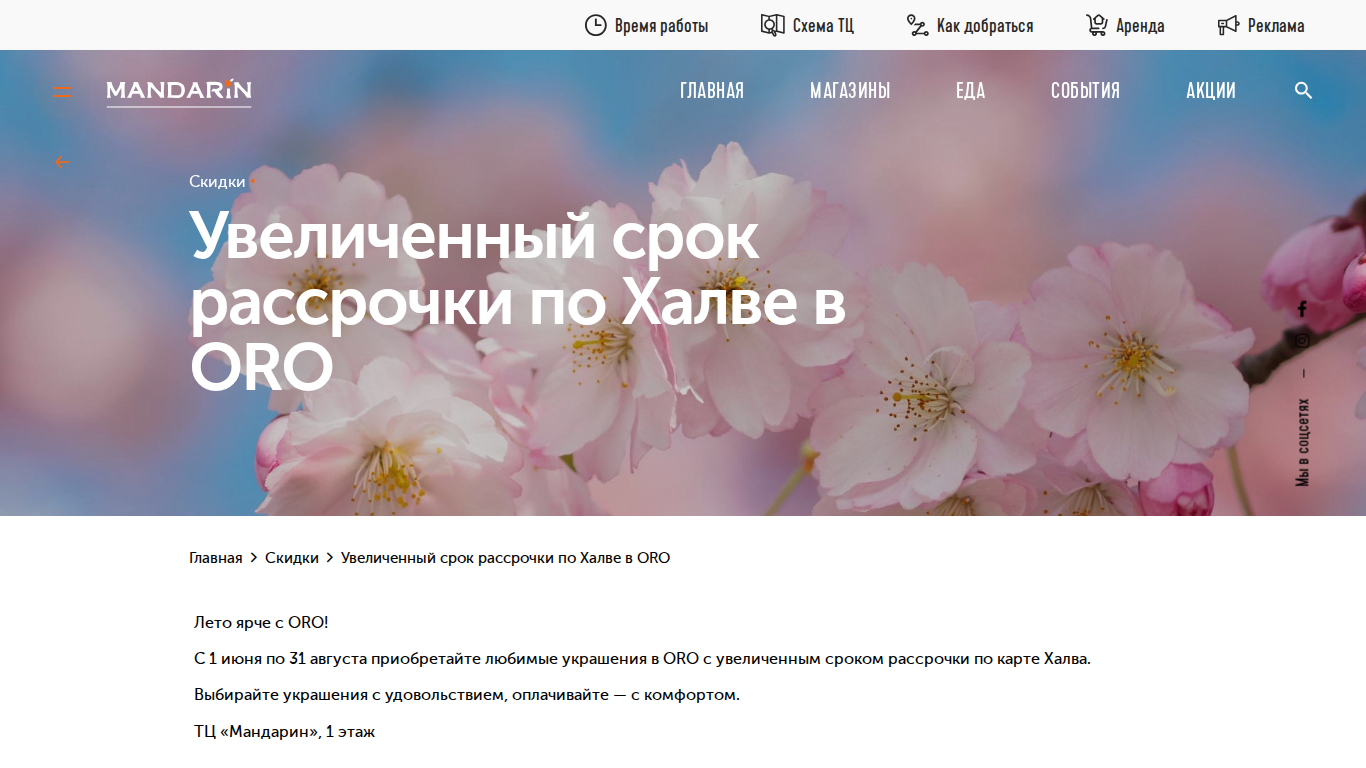Click the Главная breadcrumb link
The image size is (1366, 768).
[215, 558]
